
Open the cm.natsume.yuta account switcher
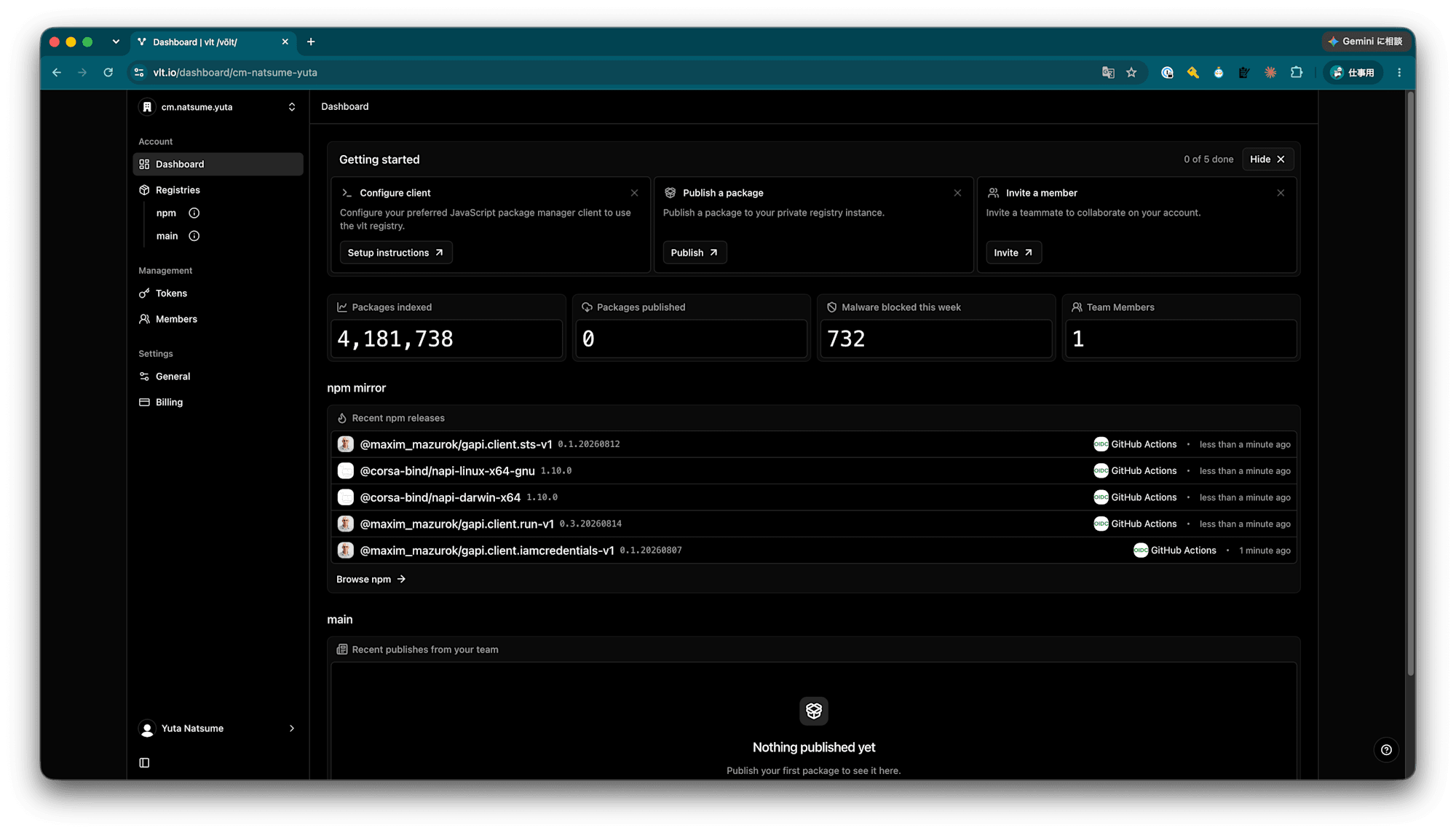[218, 107]
